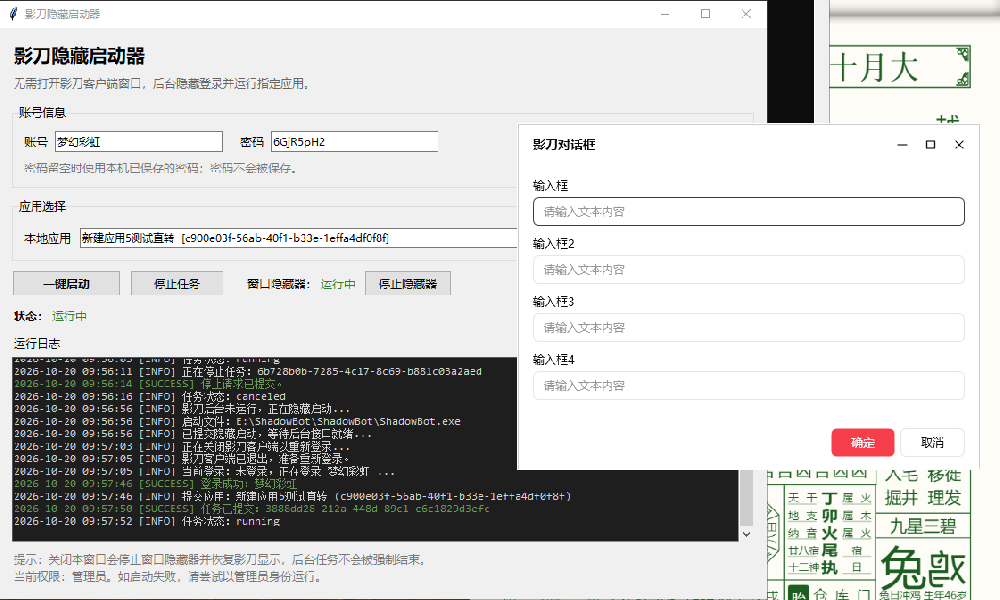The image size is (1000, 600).
Task: Click the feather icon in launcher title bar
Action: (13, 13)
